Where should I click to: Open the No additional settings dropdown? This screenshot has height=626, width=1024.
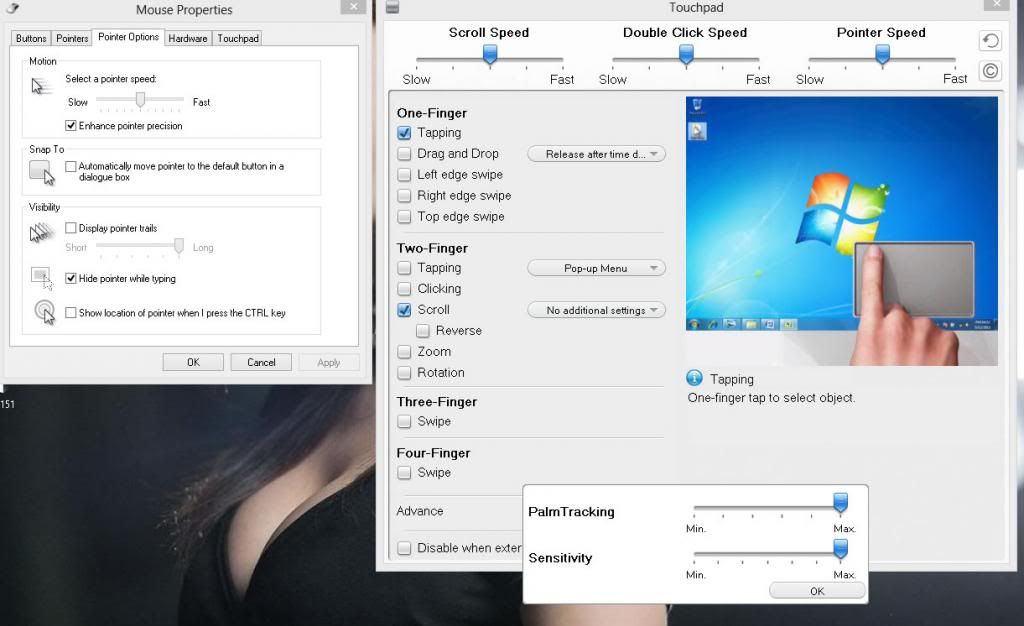(x=596, y=310)
